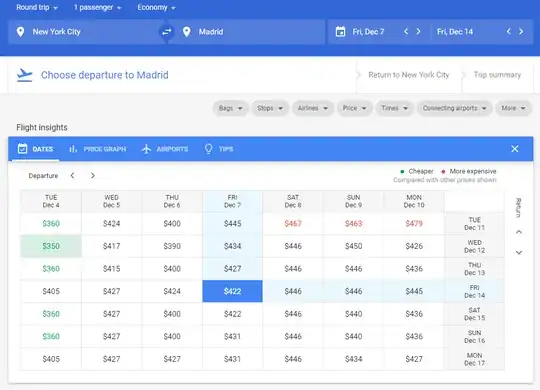Image resolution: width=540 pixels, height=390 pixels.
Task: Select the $467 fare for Sat Dec 8
Action: 293,224
